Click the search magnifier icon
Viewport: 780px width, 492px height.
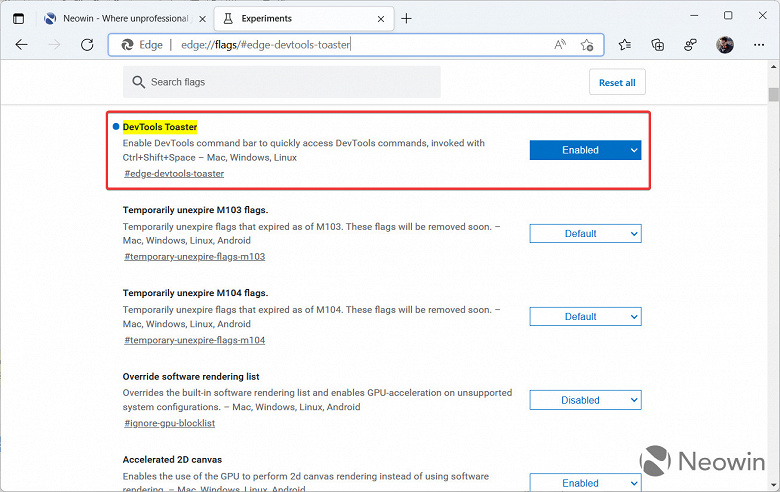point(138,82)
